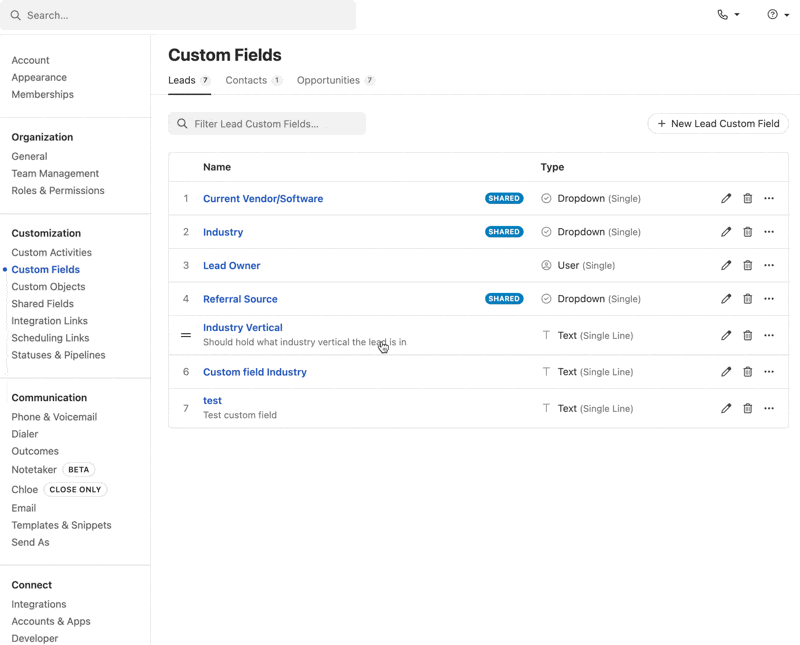Edit the Current Vendor/Software field
This screenshot has height=645, width=800.
point(726,199)
